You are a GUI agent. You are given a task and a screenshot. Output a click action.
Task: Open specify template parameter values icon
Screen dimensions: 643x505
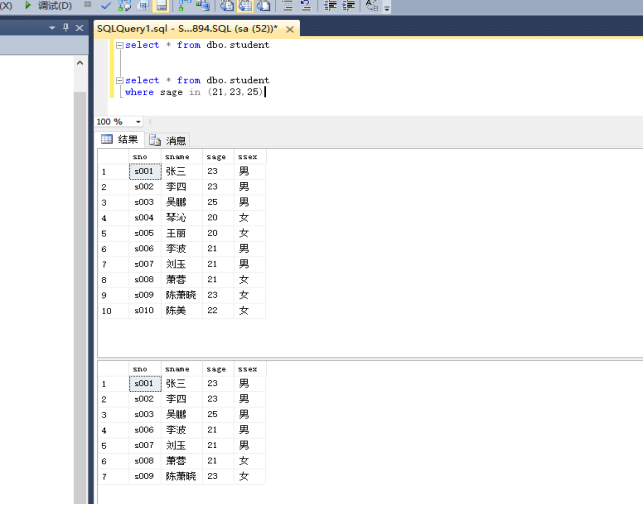[x=372, y=5]
